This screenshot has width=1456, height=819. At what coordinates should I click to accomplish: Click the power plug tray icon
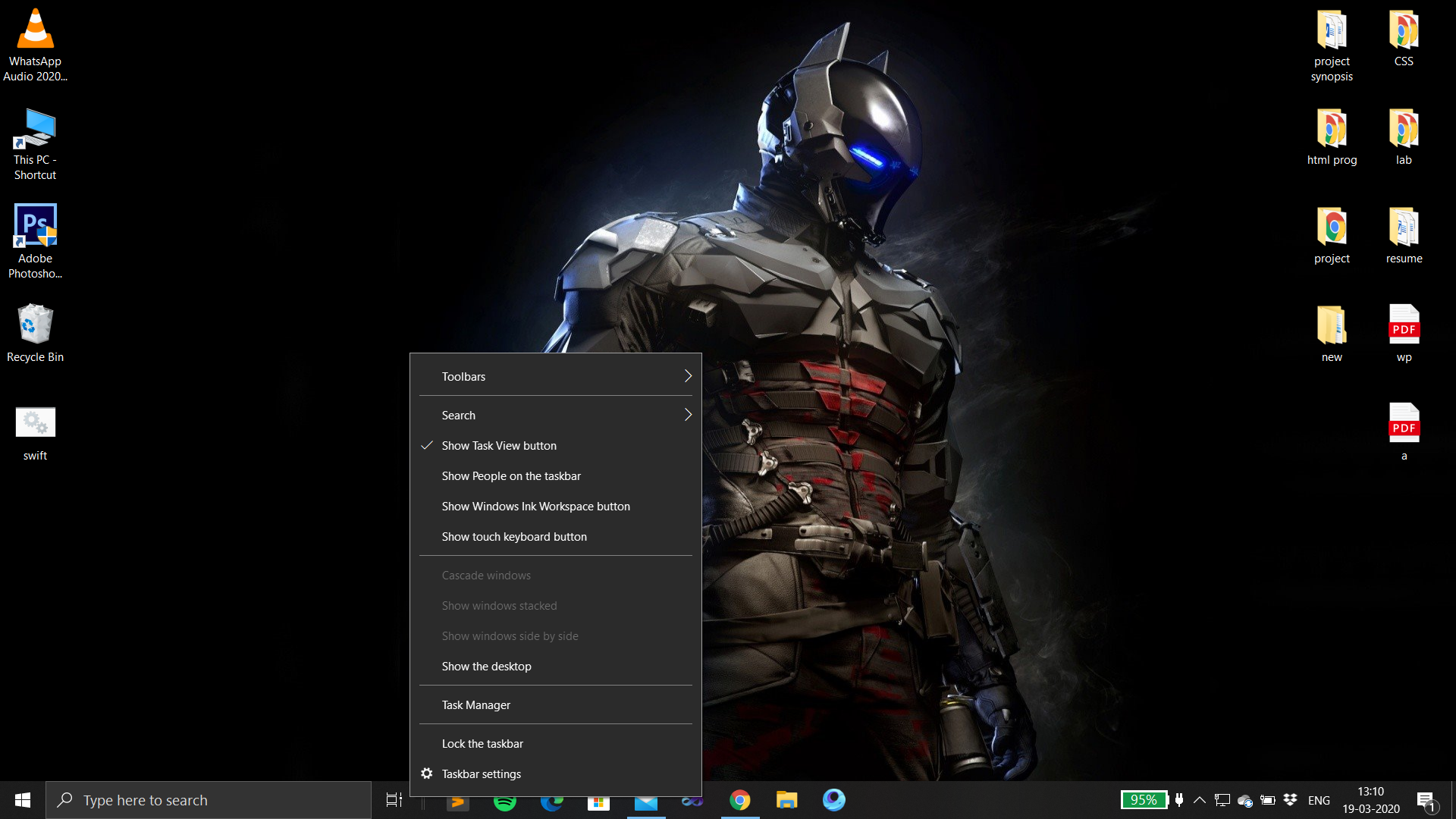click(x=1179, y=800)
